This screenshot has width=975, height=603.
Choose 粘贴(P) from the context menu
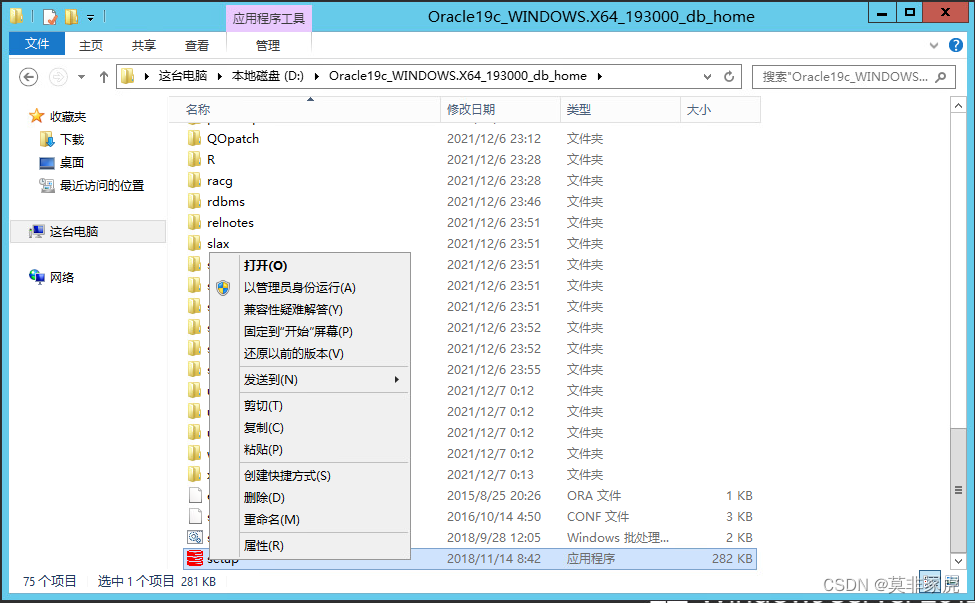[310, 449]
